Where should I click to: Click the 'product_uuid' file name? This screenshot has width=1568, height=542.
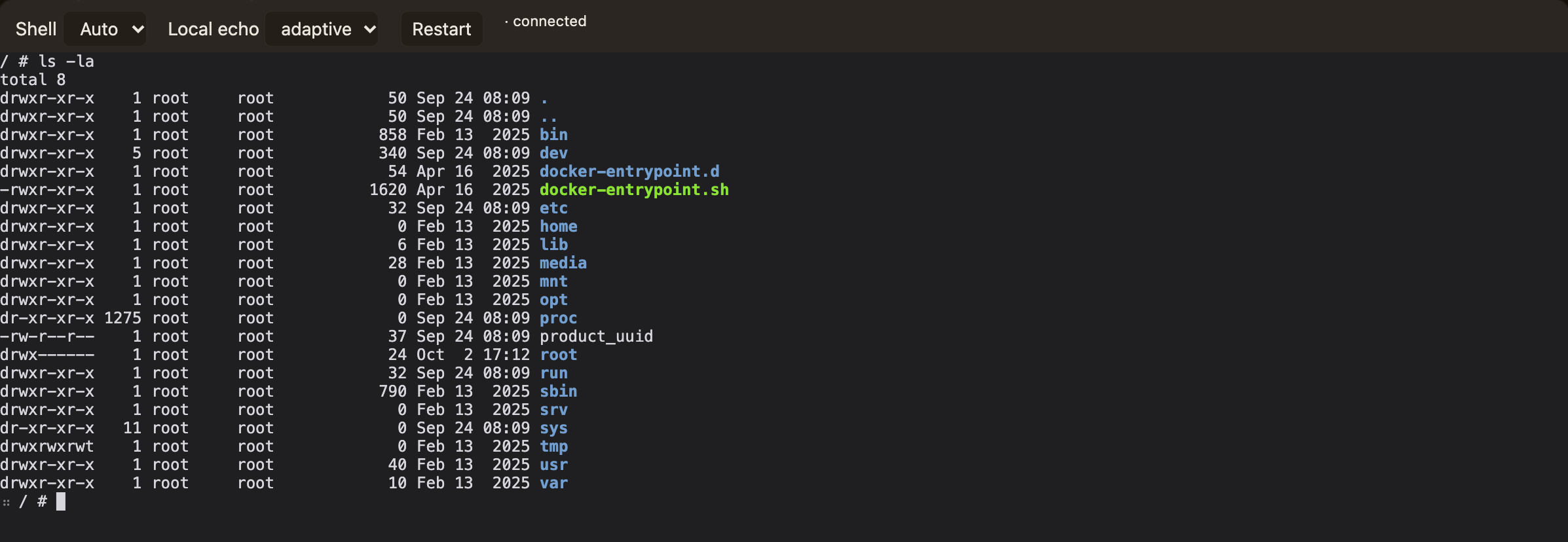(596, 336)
